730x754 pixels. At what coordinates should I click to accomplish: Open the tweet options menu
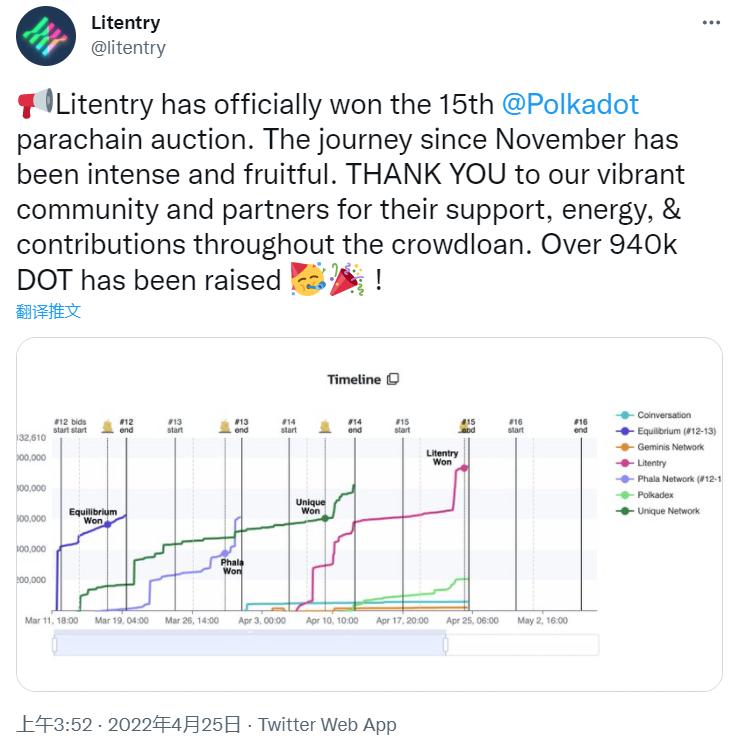point(707,22)
